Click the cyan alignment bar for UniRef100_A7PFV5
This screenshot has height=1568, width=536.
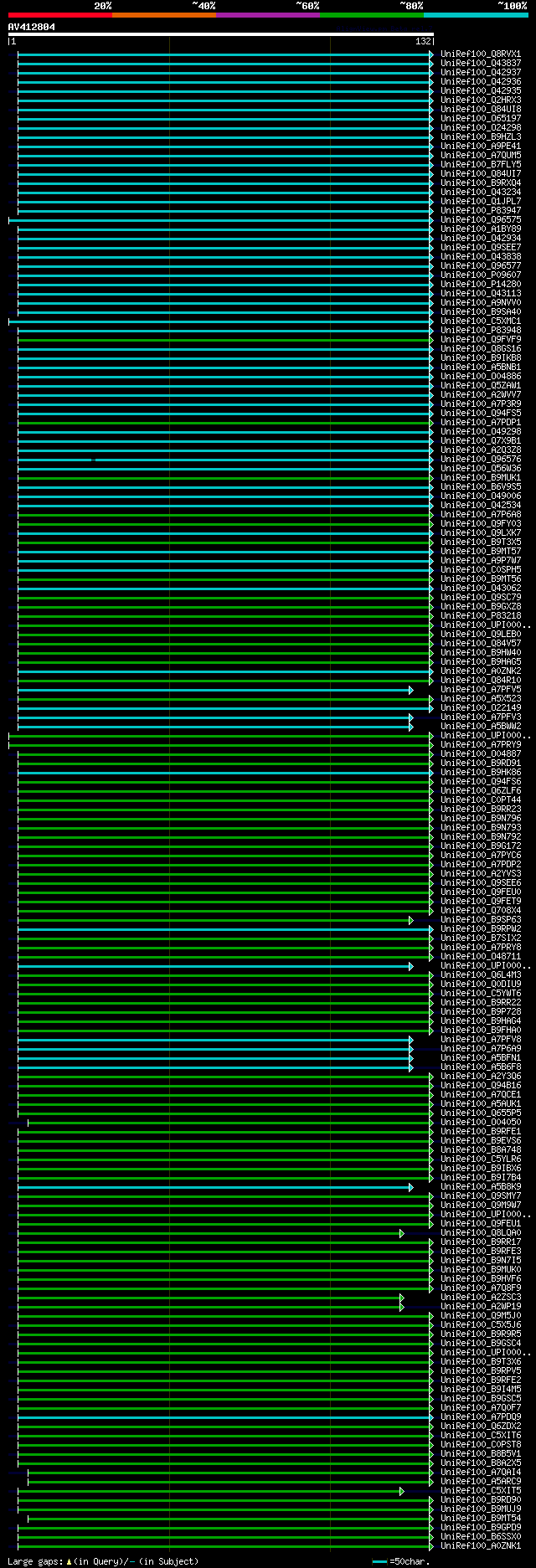click(x=214, y=690)
